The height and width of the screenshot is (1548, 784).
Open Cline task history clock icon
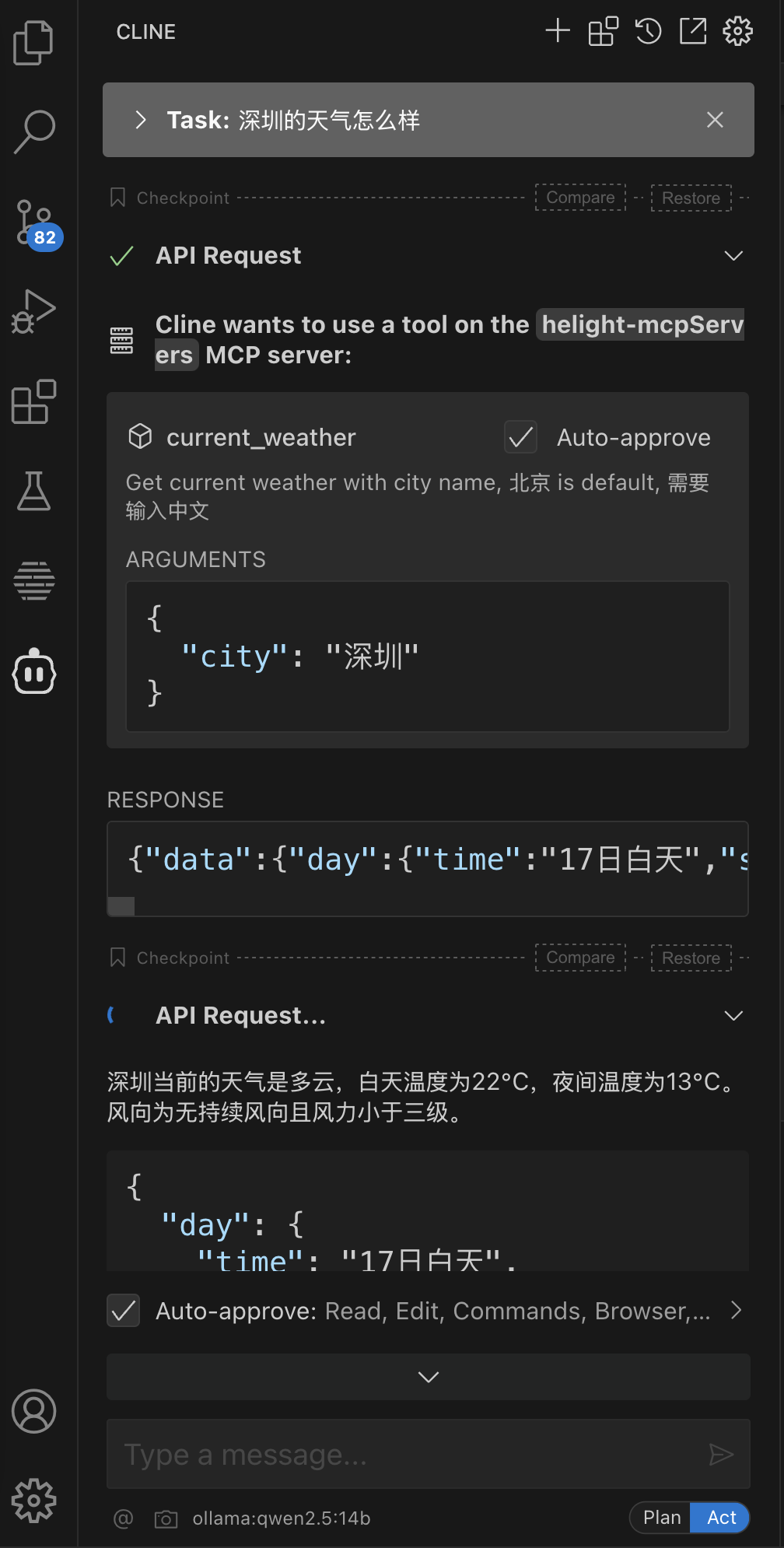click(x=648, y=31)
